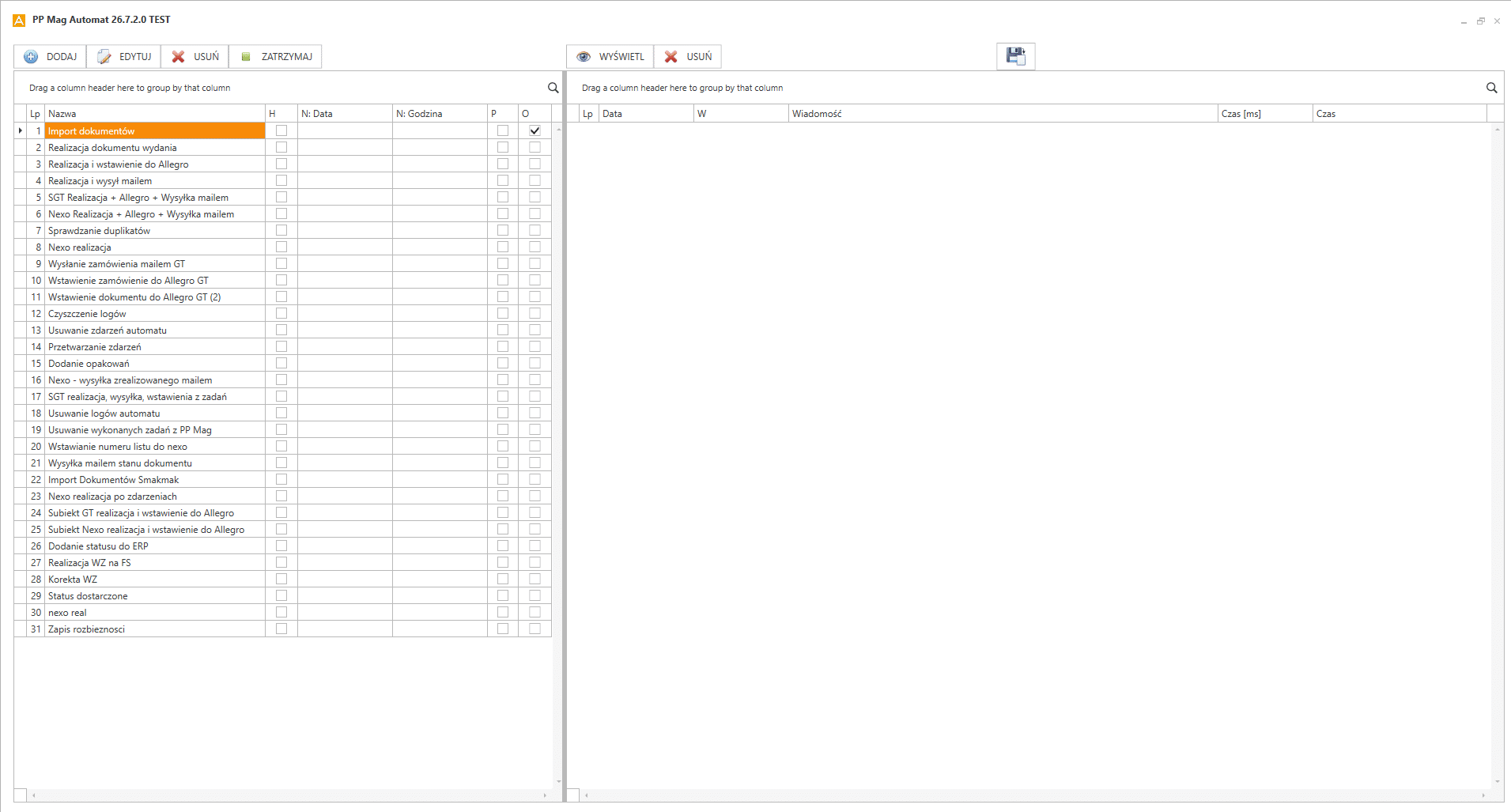Sort by the N: Godzina column header
Image resolution: width=1511 pixels, height=812 pixels.
(x=440, y=114)
